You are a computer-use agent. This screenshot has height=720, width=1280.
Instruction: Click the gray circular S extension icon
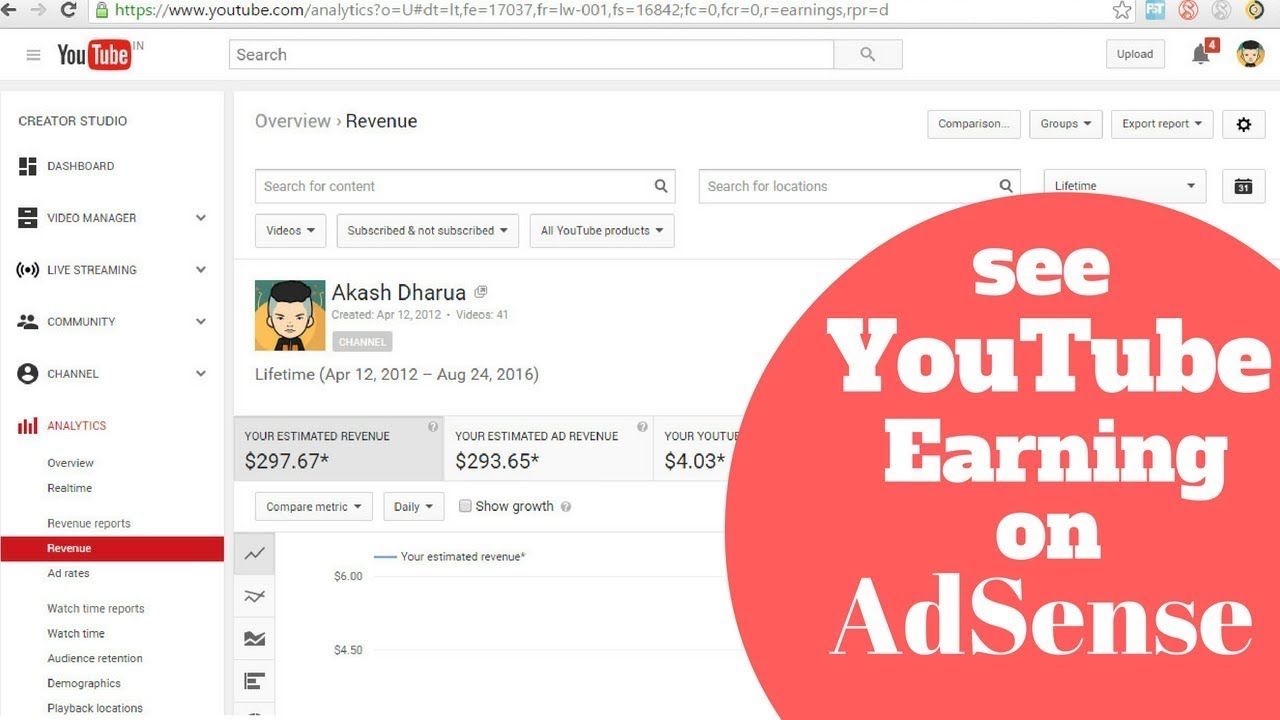pyautogui.click(x=1221, y=10)
